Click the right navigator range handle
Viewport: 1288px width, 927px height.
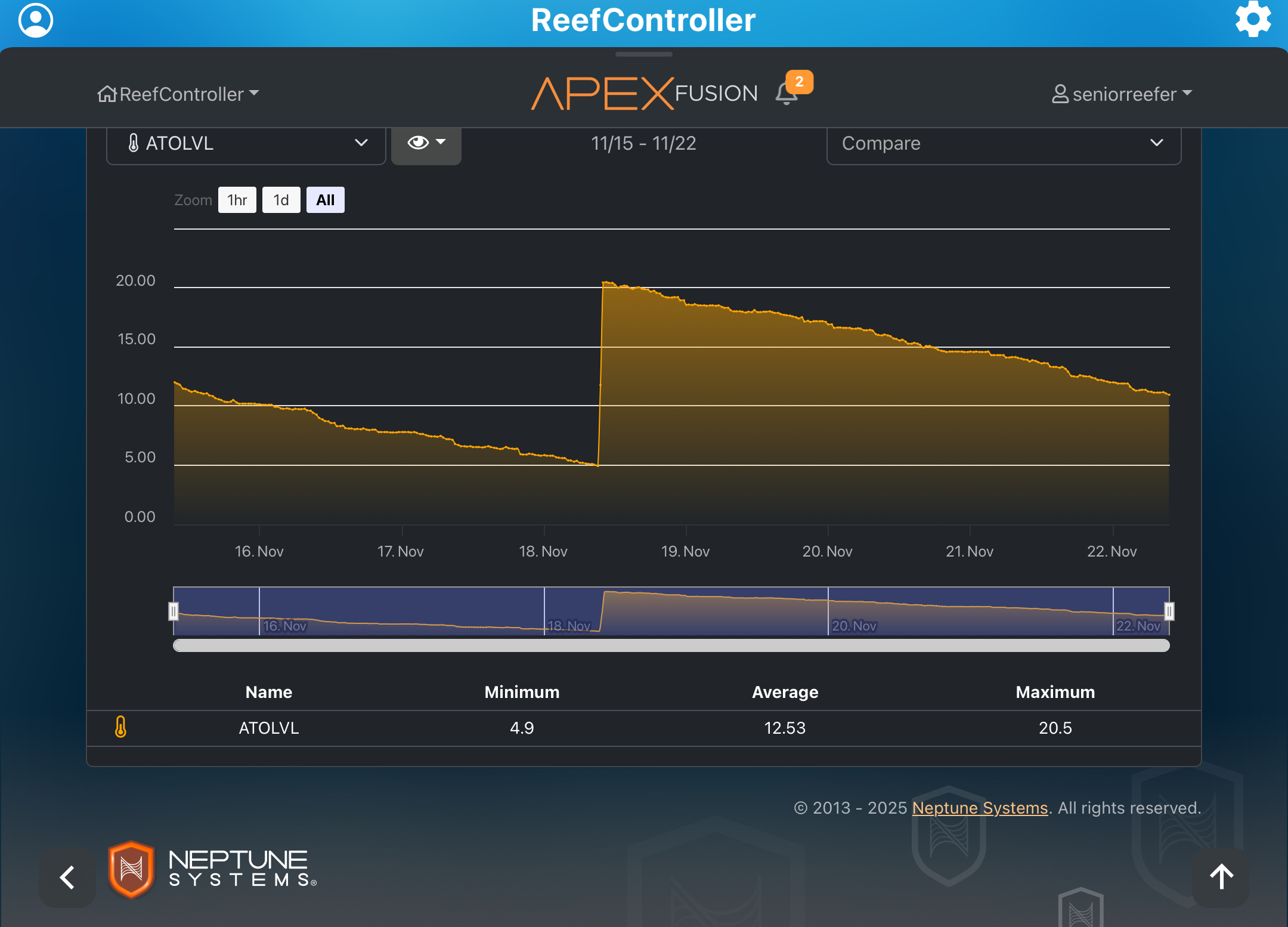(x=1169, y=611)
